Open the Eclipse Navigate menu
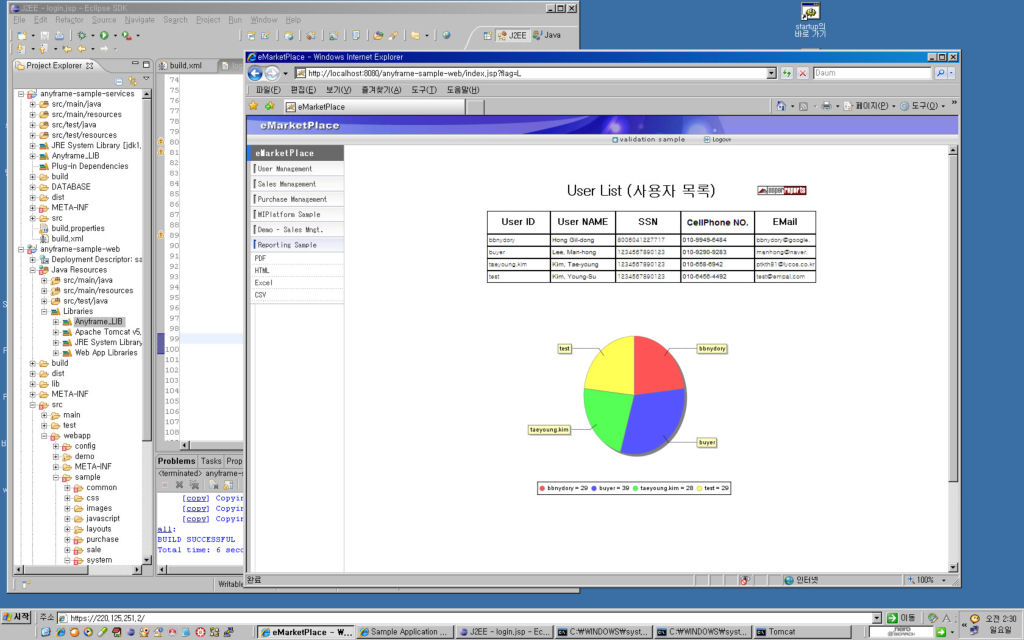 click(140, 20)
